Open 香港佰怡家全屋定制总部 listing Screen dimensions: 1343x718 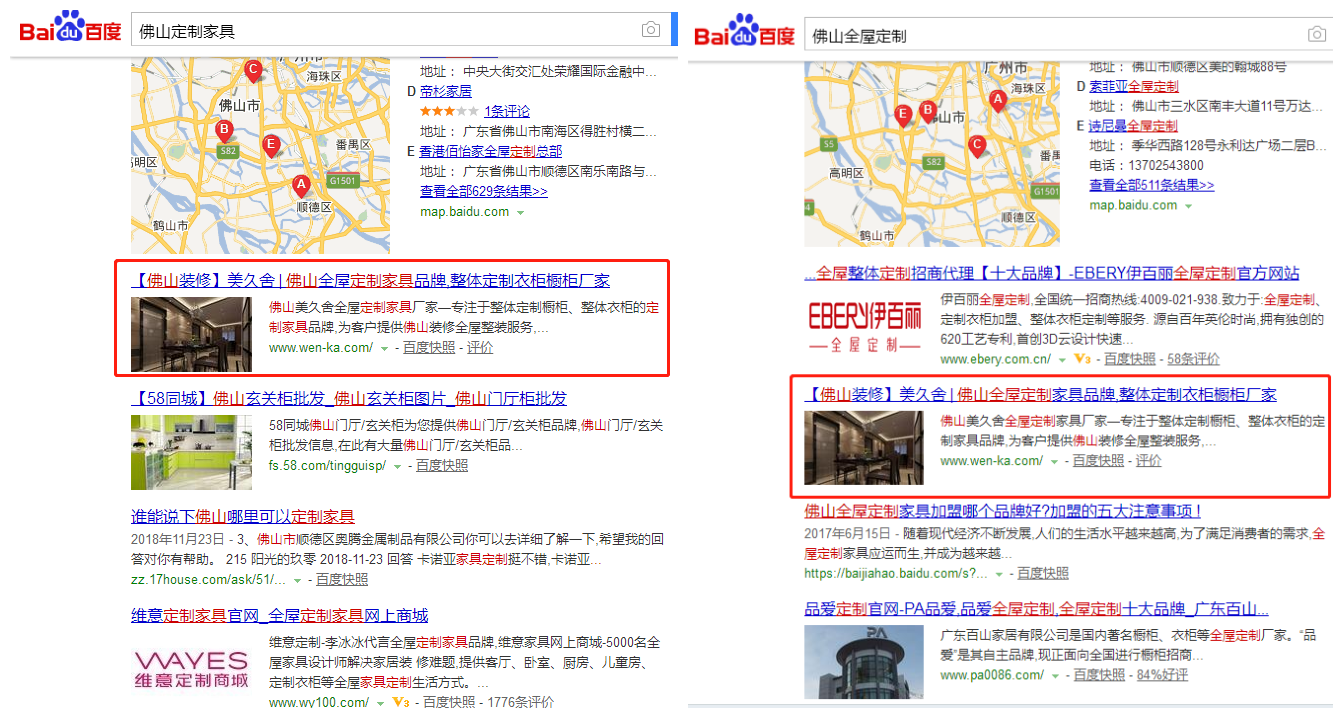(x=491, y=151)
